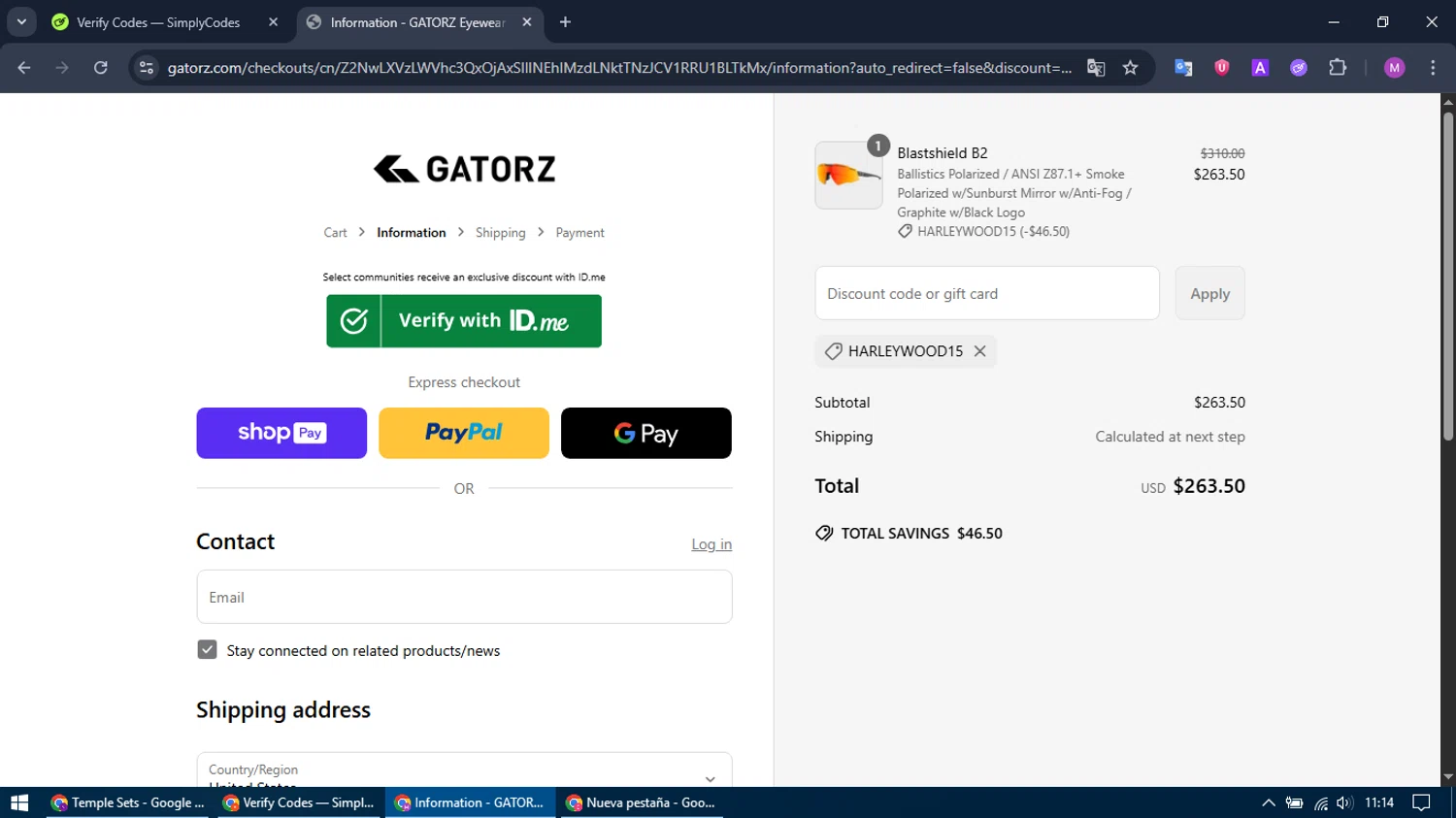
Task: Remove the HARLEYWOOD15 discount code
Action: point(980,351)
